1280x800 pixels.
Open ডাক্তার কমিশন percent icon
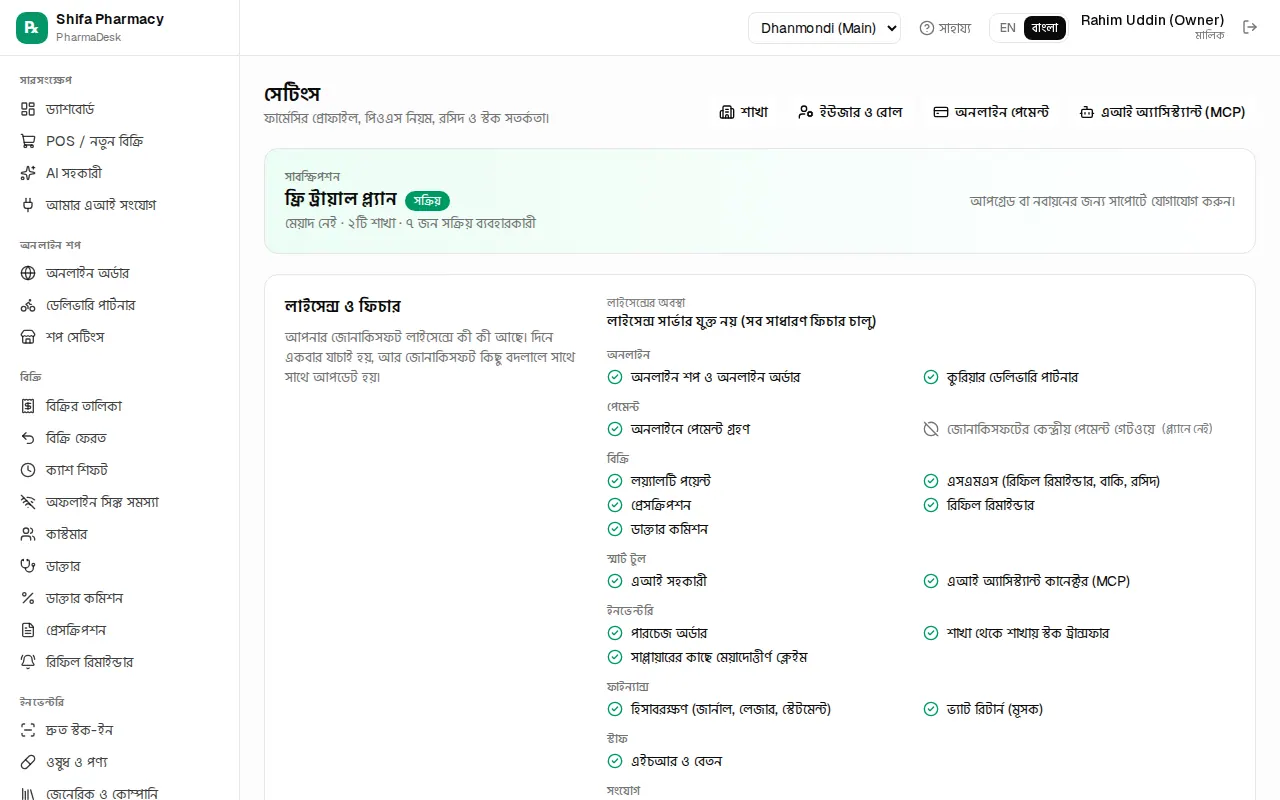28,598
